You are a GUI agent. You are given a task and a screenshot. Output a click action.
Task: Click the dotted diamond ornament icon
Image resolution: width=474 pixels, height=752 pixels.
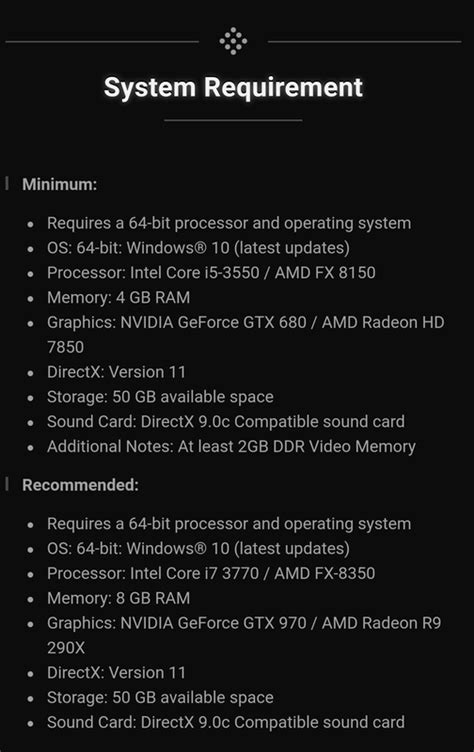click(x=233, y=41)
